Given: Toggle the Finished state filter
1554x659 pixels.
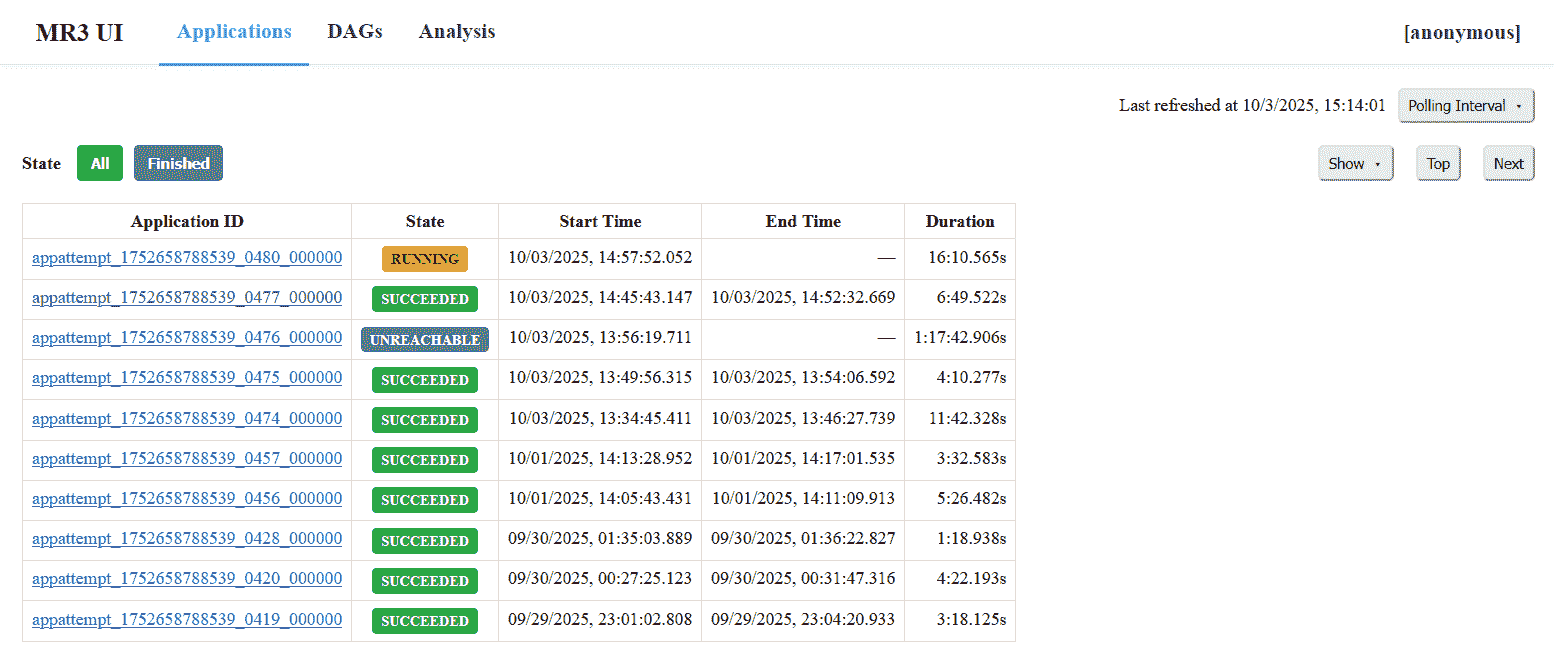Looking at the screenshot, I should coord(178,164).
